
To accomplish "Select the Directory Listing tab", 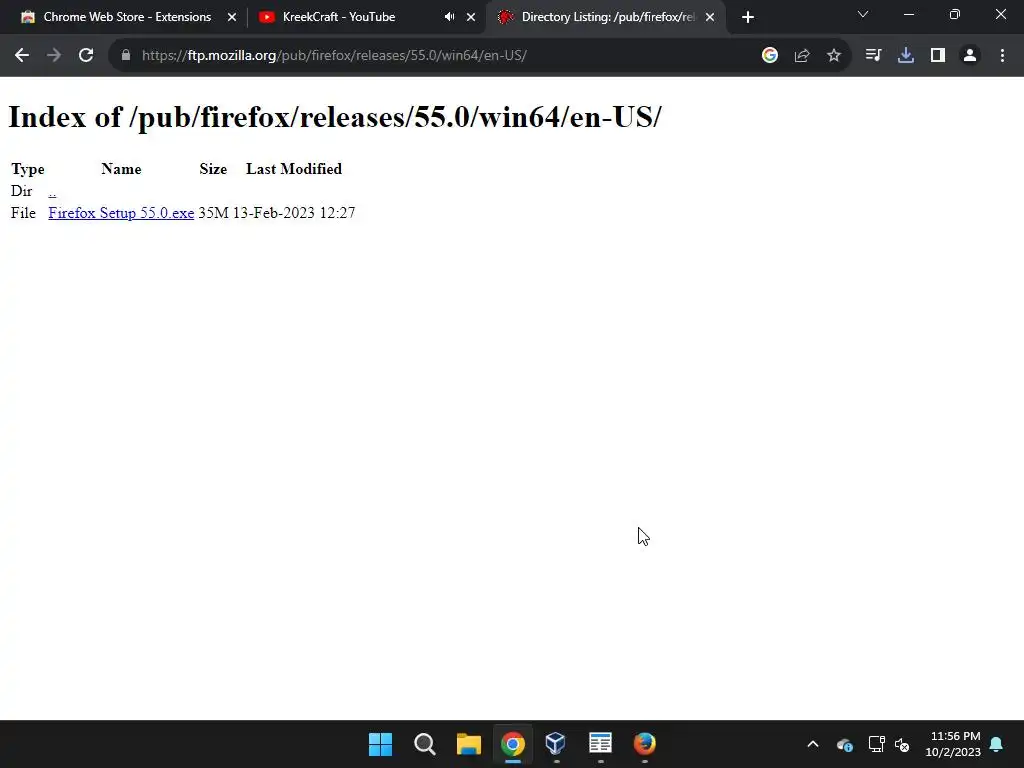I will coord(607,17).
